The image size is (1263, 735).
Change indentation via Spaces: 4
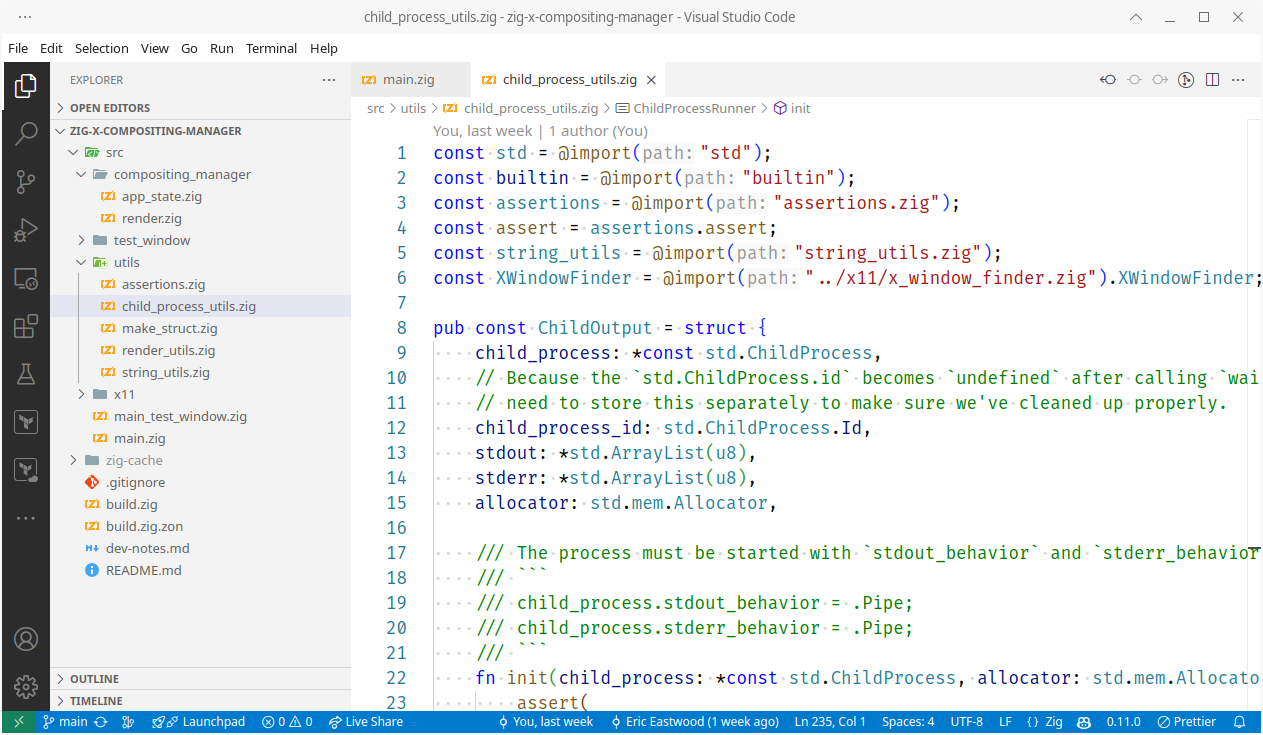tap(908, 722)
